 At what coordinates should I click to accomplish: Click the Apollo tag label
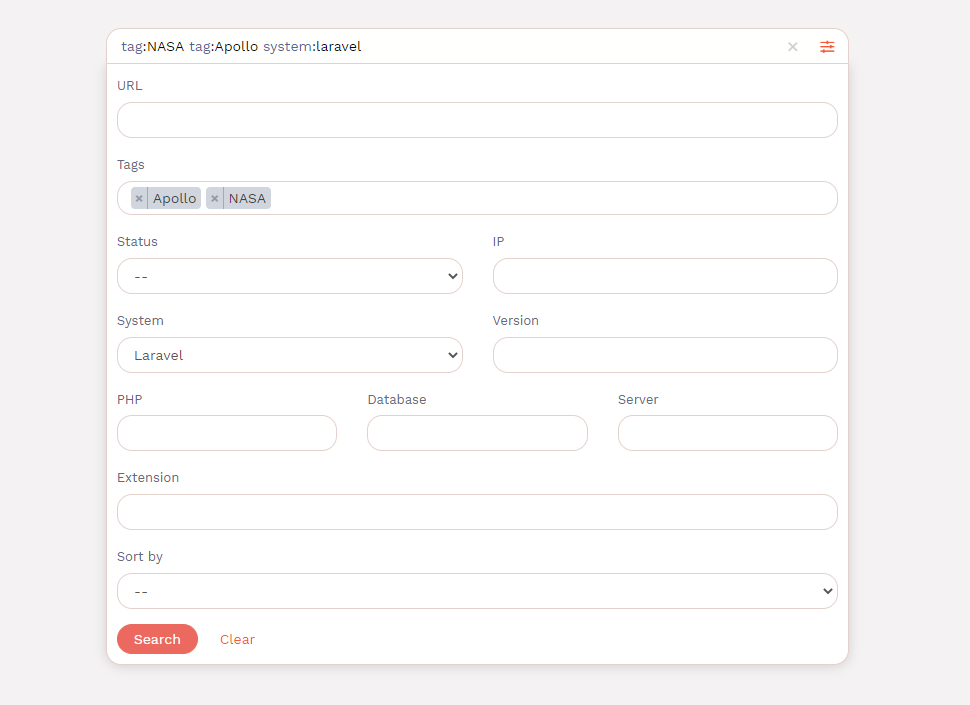(174, 199)
